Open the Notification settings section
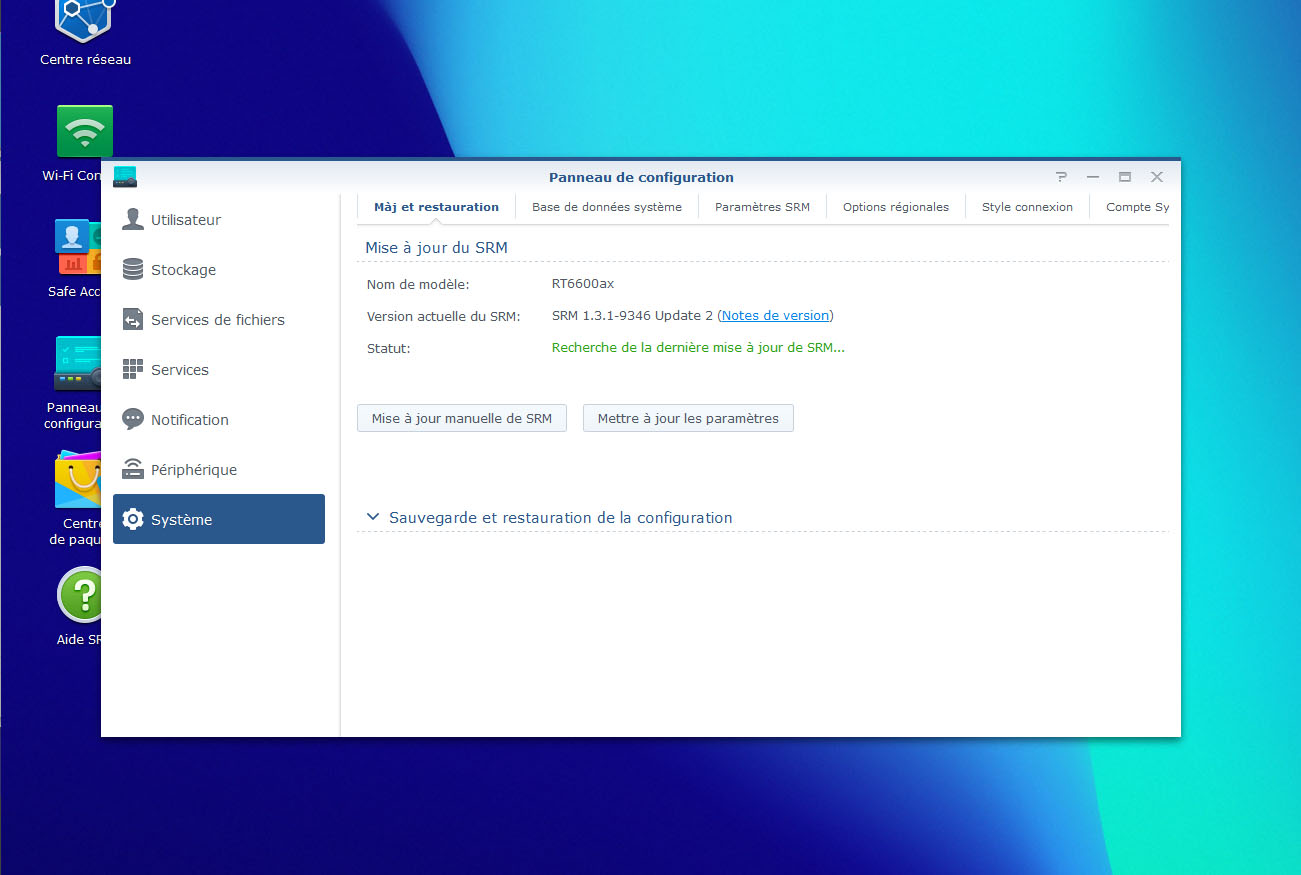The width and height of the screenshot is (1301, 875). (x=189, y=420)
